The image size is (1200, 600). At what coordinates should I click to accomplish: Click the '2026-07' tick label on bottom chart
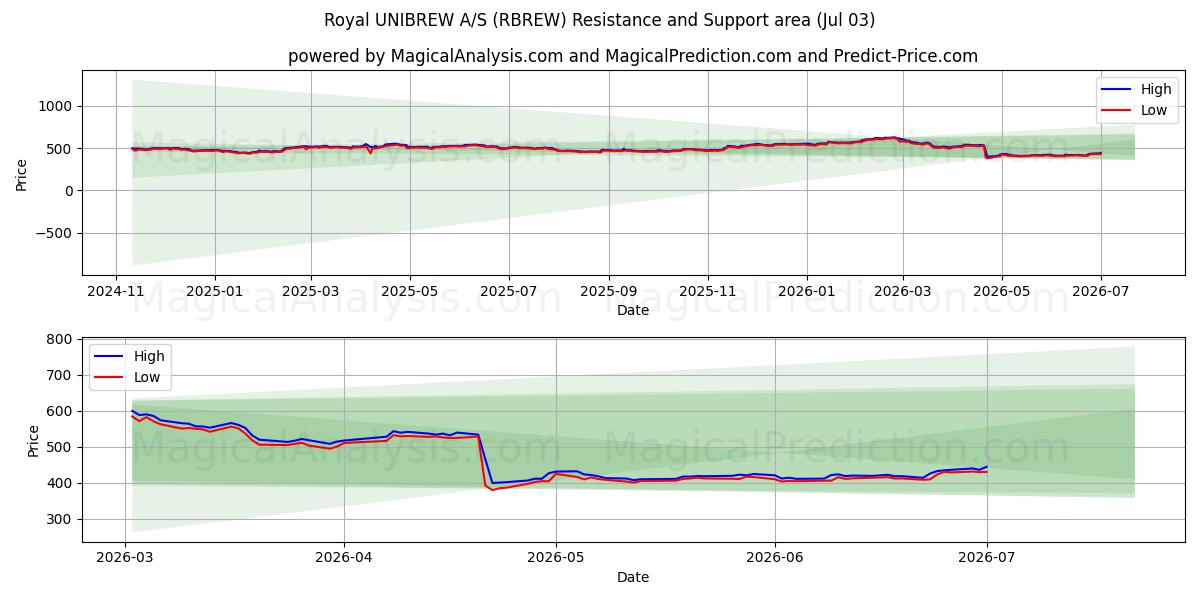click(x=987, y=557)
